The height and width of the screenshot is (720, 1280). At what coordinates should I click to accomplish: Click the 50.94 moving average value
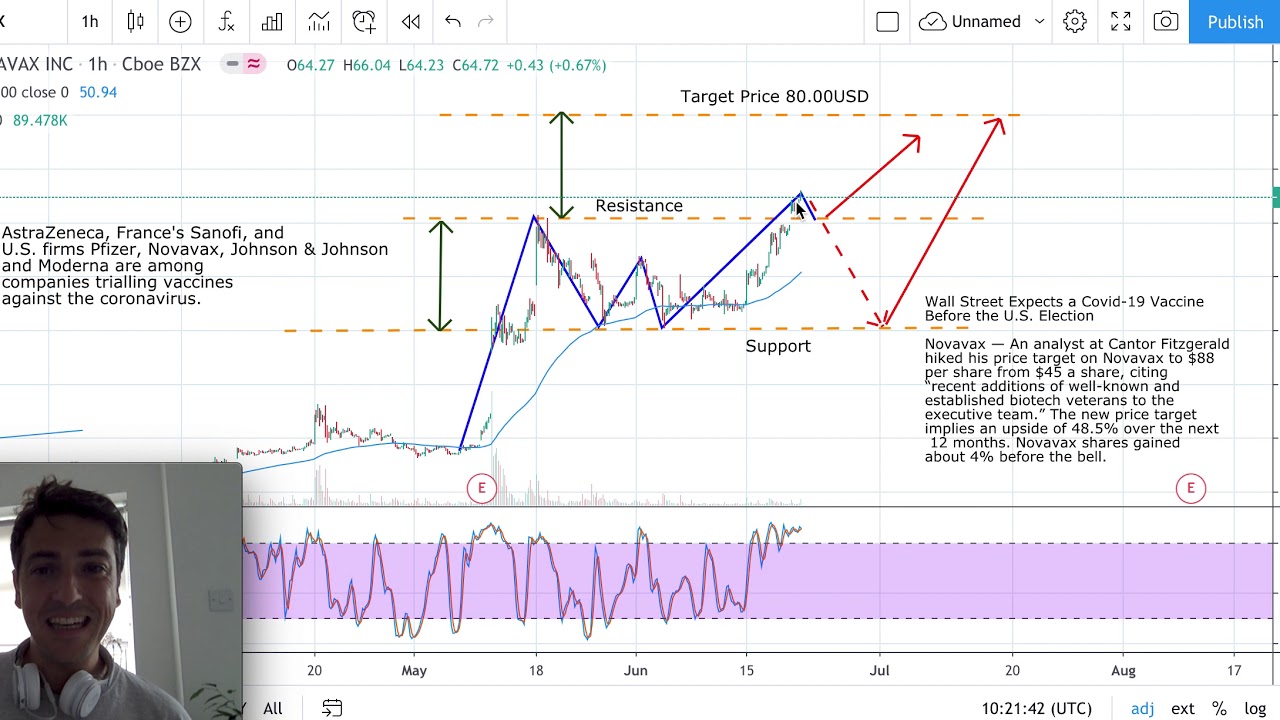click(98, 92)
